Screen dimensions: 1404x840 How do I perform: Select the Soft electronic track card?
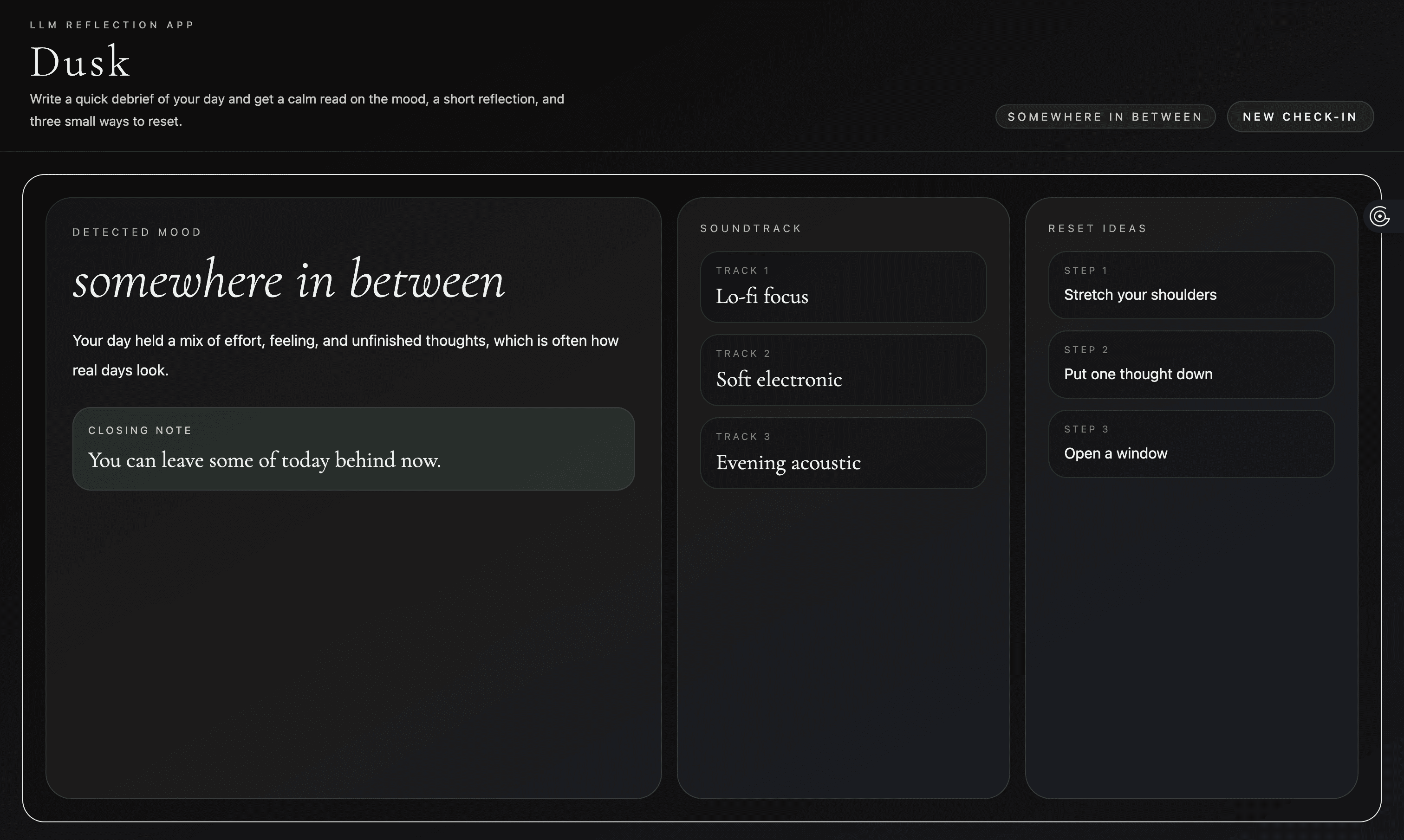[842, 370]
